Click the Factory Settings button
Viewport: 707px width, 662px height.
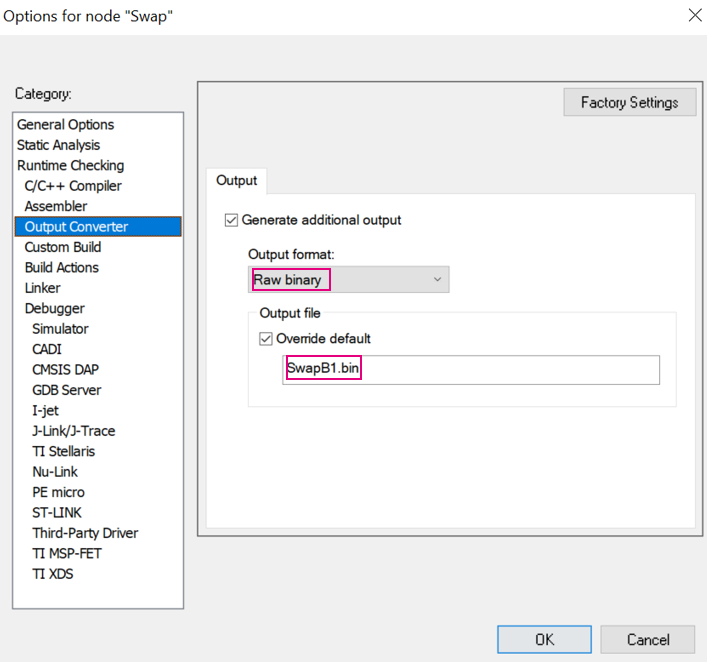pyautogui.click(x=629, y=102)
